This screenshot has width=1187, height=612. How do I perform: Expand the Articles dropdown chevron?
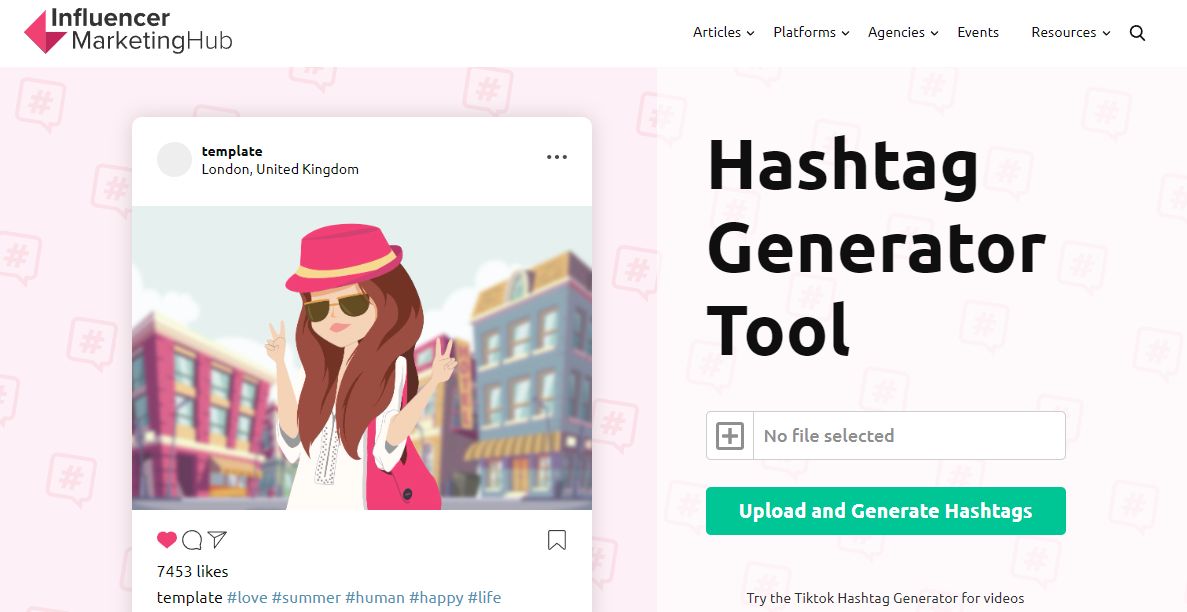coord(750,33)
